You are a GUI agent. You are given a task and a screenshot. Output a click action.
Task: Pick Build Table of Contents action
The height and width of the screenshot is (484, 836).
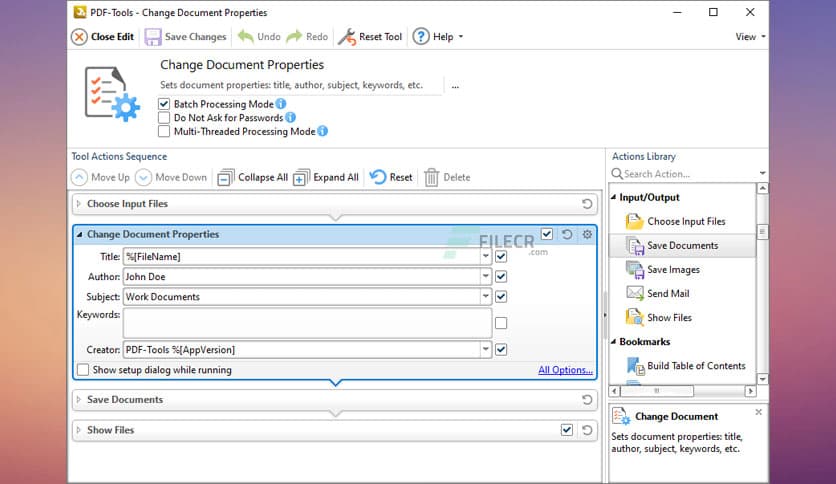coord(695,366)
